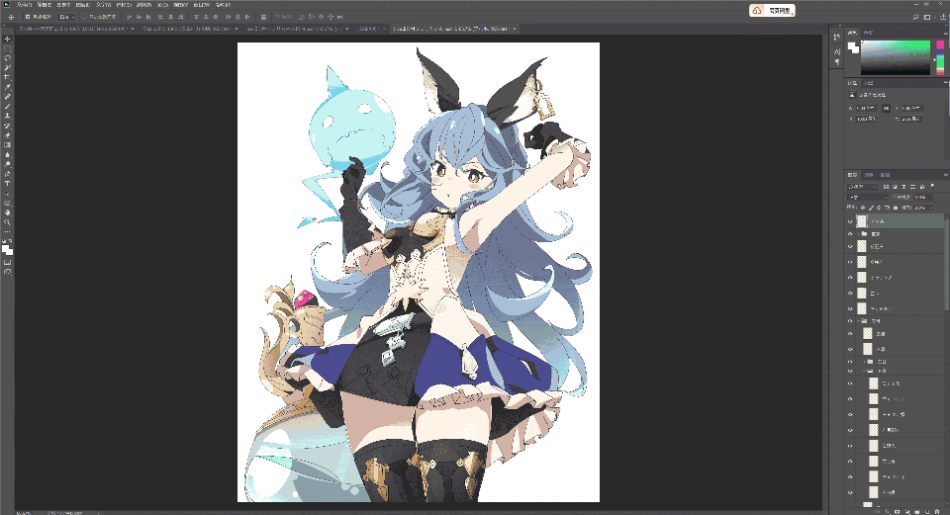Select the Blur tool
Screen dimensions: 950x515
[x=7, y=155]
